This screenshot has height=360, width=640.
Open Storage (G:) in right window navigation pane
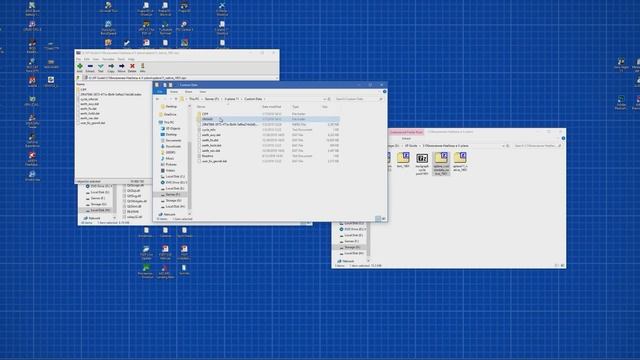pos(352,247)
